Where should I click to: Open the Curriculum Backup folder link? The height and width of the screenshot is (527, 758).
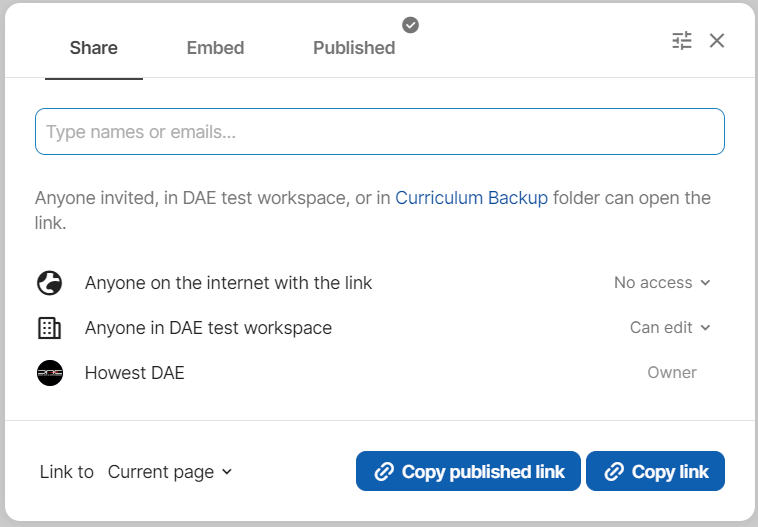coord(471,198)
